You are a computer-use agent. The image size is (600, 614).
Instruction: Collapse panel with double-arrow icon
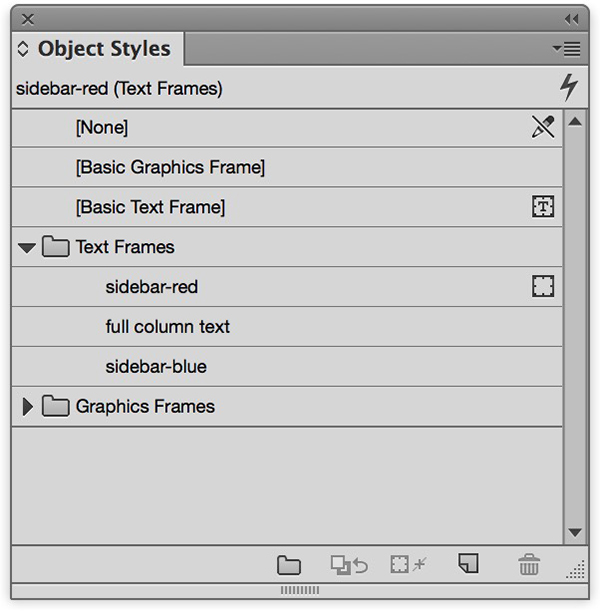[571, 19]
